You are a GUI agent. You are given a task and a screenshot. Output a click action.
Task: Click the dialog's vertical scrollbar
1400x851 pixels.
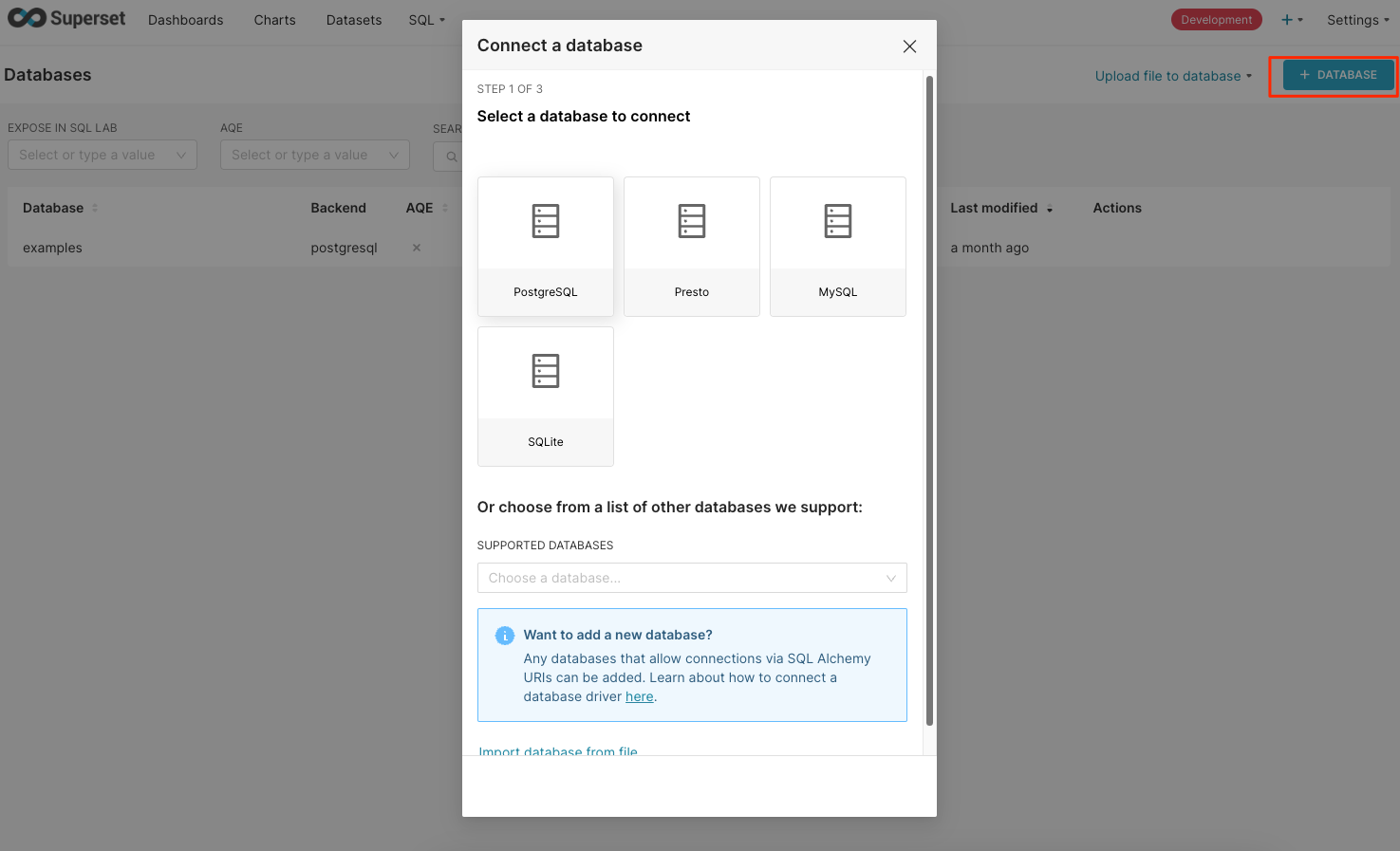tap(929, 398)
